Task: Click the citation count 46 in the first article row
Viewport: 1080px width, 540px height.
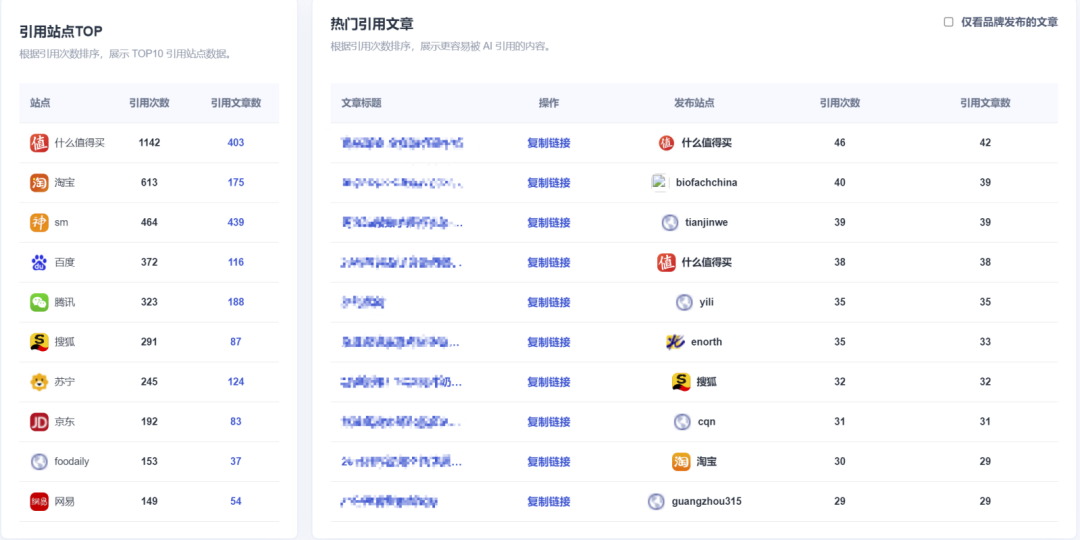Action: point(840,143)
